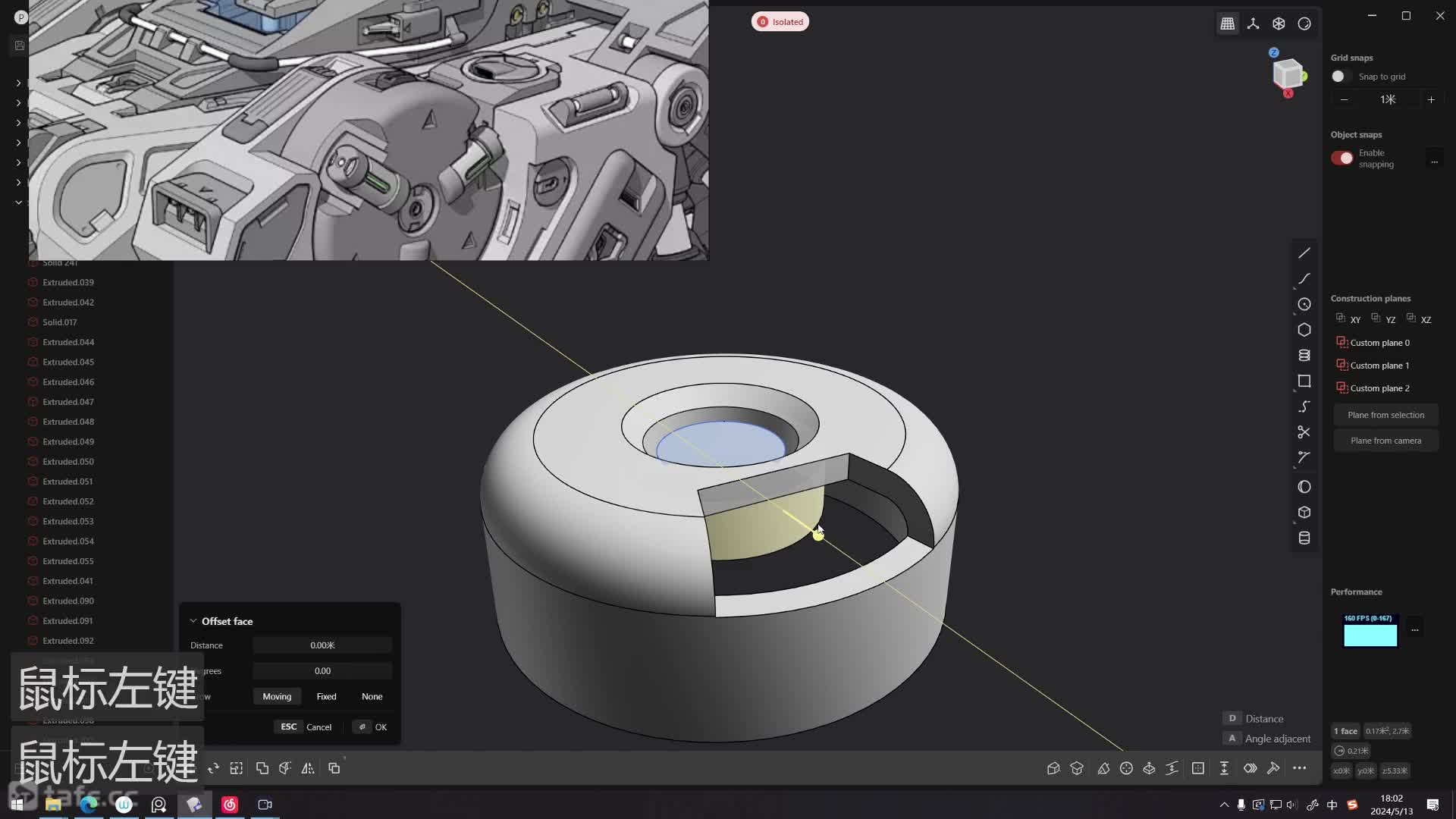Select the Fixed option in Offset face

click(x=327, y=696)
